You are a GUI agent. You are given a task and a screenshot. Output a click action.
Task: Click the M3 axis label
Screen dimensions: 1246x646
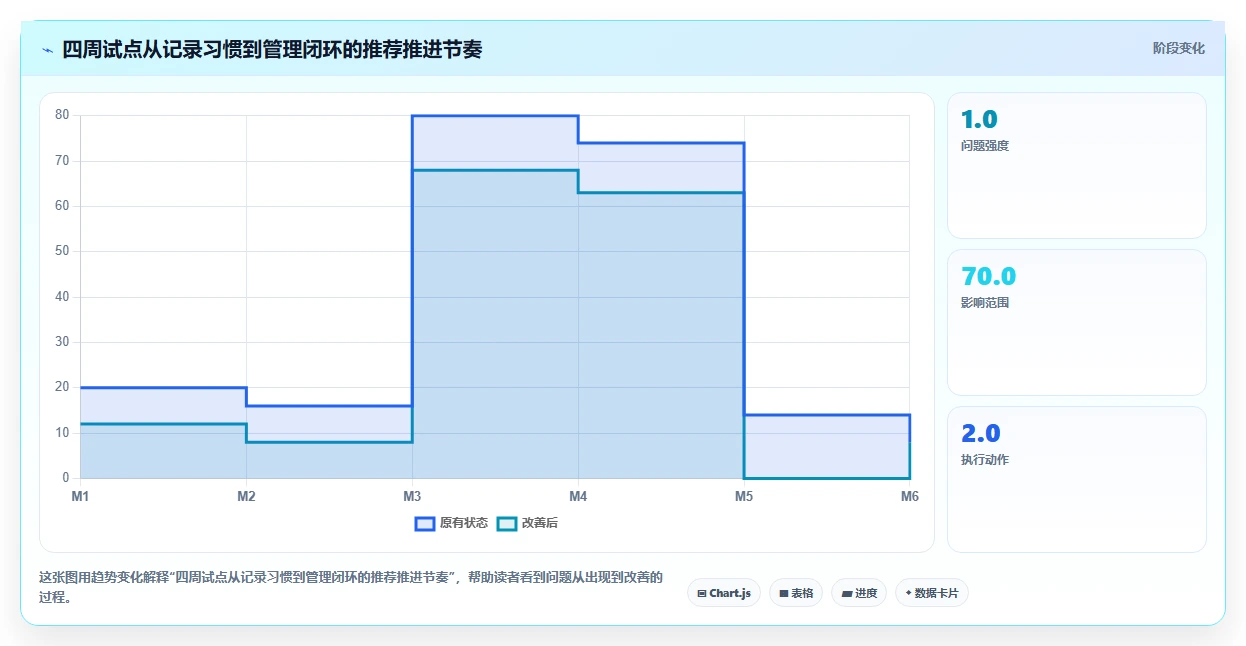coord(412,496)
